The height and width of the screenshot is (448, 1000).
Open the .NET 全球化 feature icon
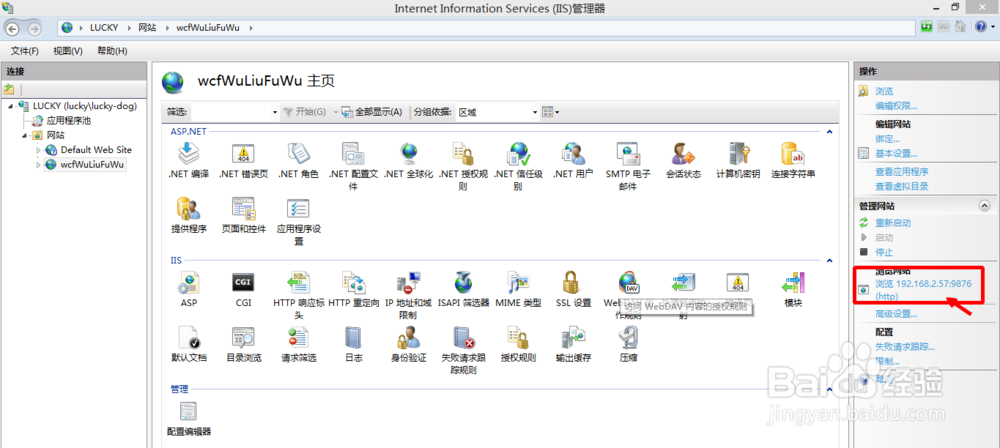coord(409,154)
